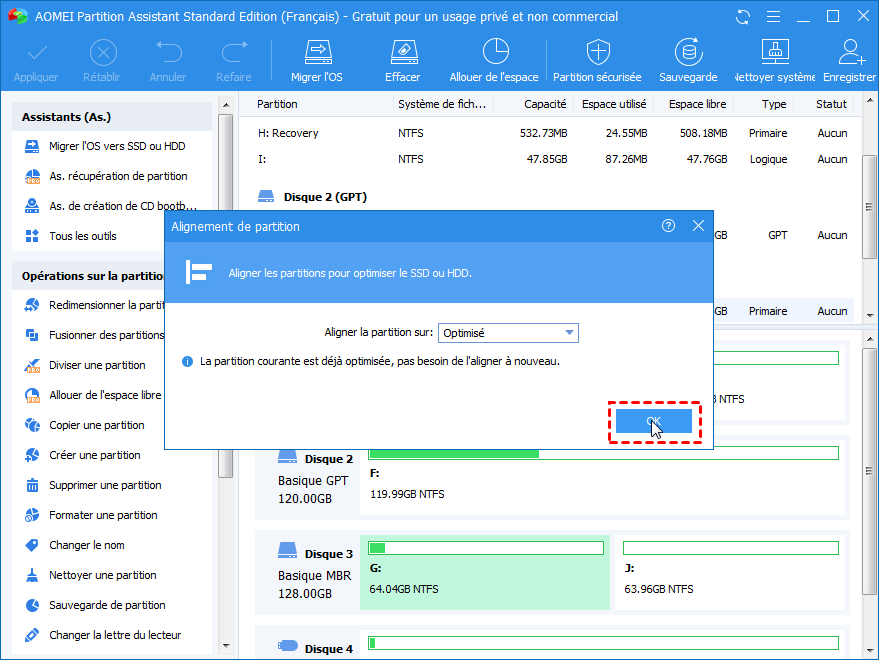Click the refresh icon in title bar
879x660 pixels.
(743, 17)
